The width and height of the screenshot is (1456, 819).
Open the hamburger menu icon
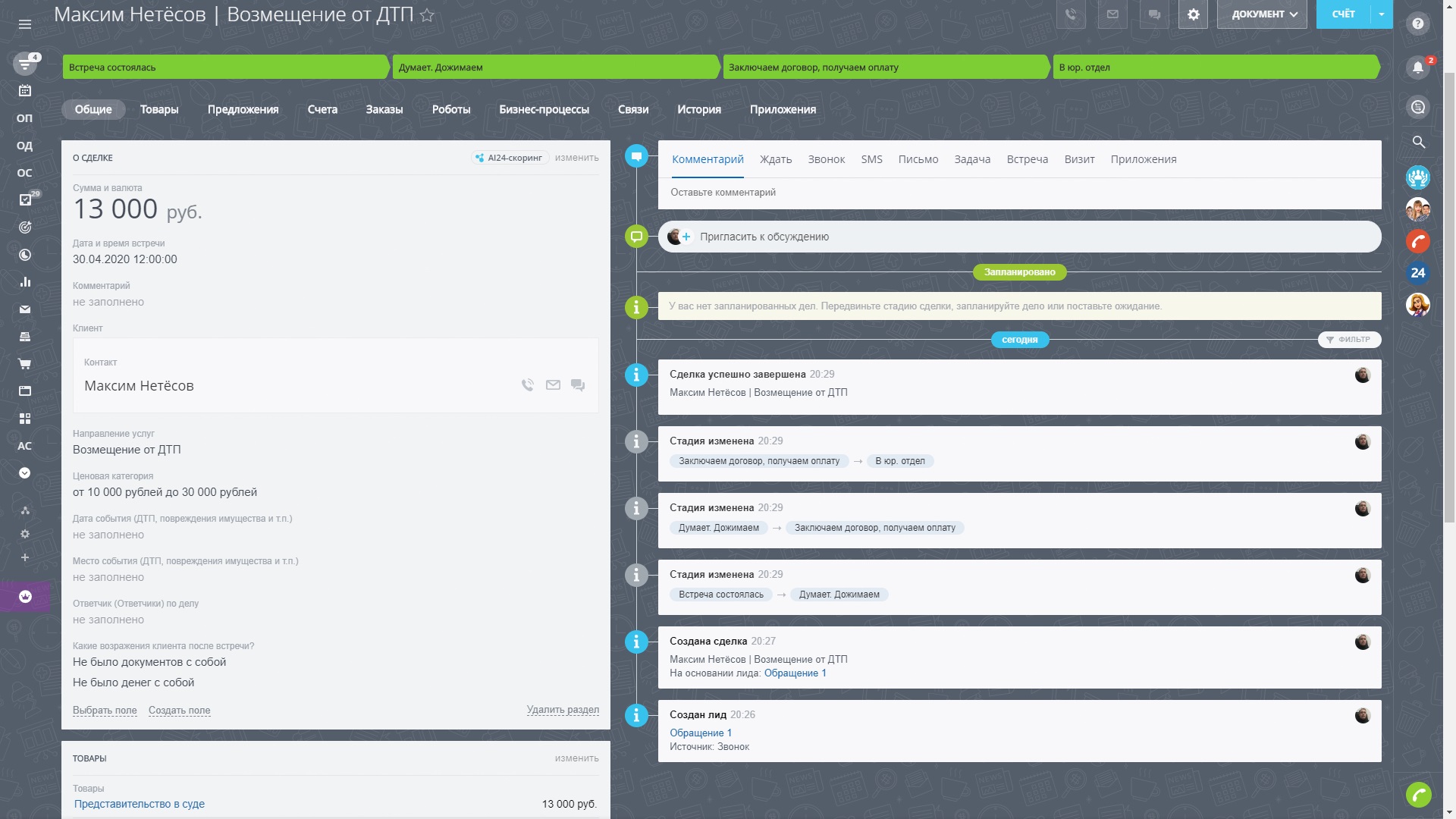[25, 24]
